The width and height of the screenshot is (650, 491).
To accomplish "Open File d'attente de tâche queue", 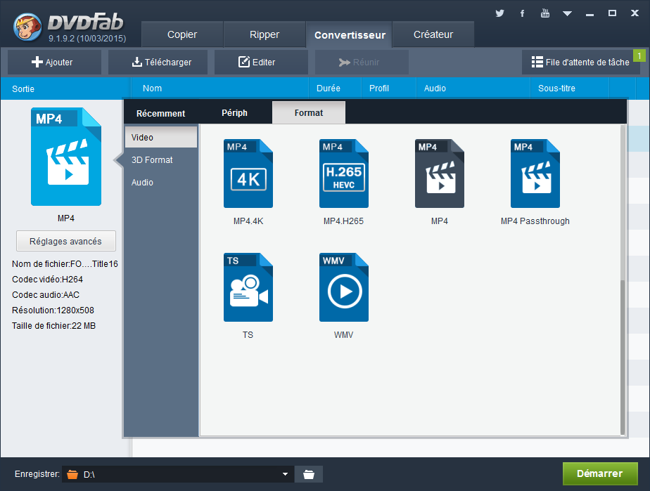I will coord(580,62).
